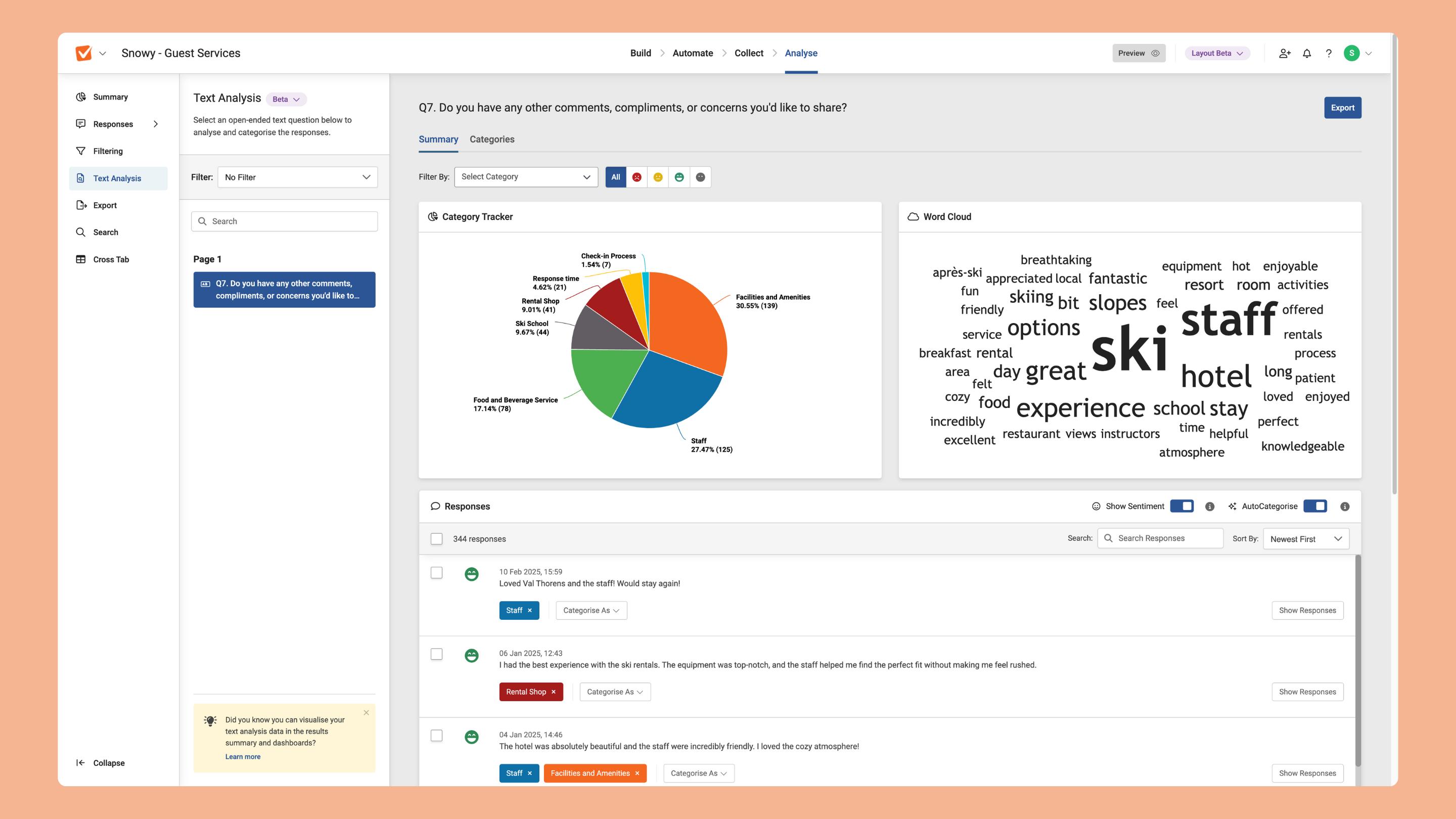Screen dimensions: 1456x819
Task: Click the negative sentiment red face filter
Action: point(636,177)
